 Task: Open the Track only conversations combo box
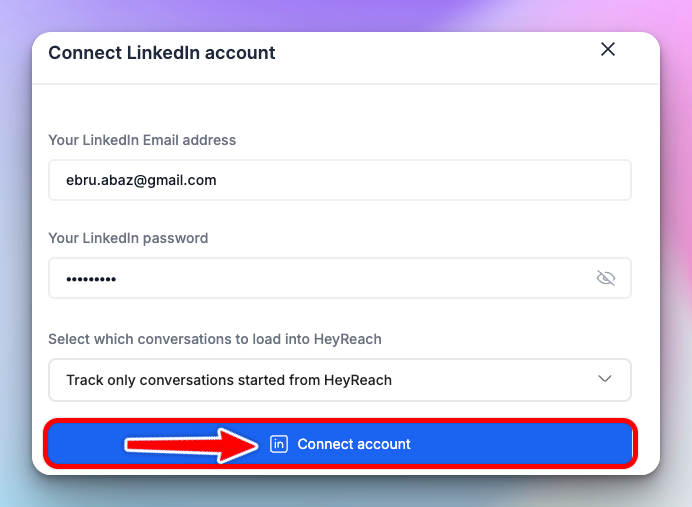(x=340, y=380)
